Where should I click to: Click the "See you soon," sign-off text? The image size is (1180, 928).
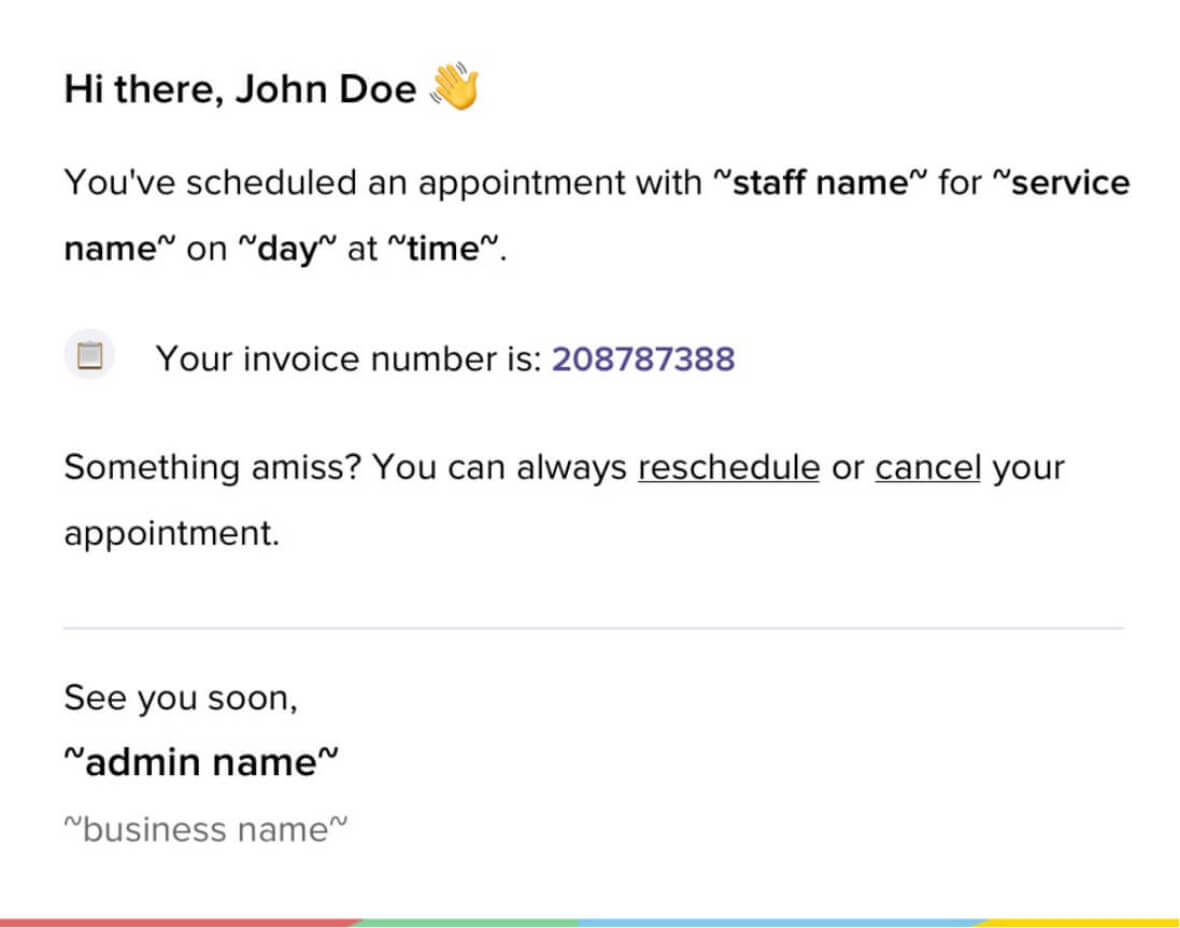181,697
